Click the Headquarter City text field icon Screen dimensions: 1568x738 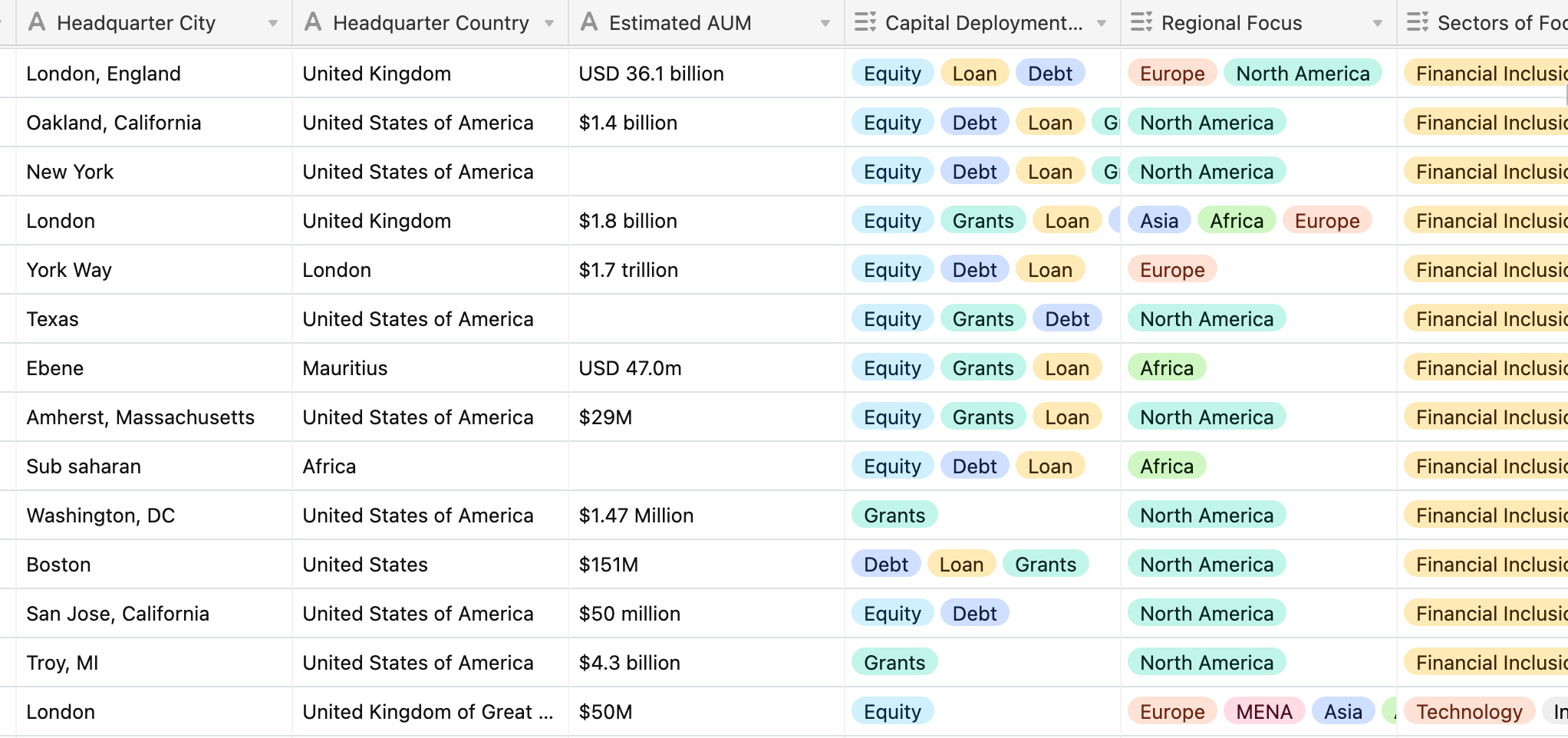click(x=37, y=22)
